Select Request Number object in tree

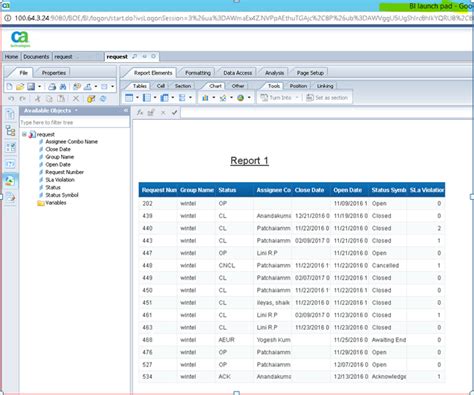coord(64,172)
